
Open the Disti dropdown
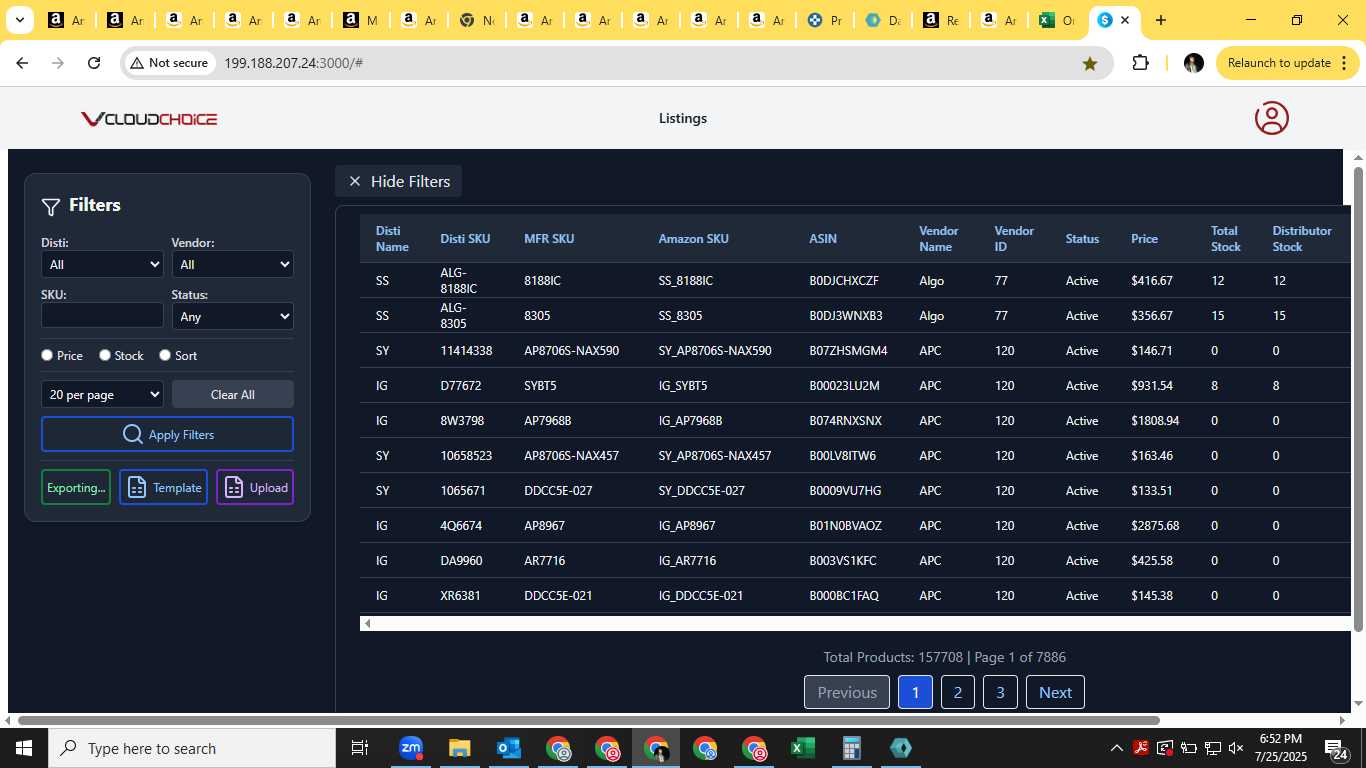pyautogui.click(x=102, y=264)
